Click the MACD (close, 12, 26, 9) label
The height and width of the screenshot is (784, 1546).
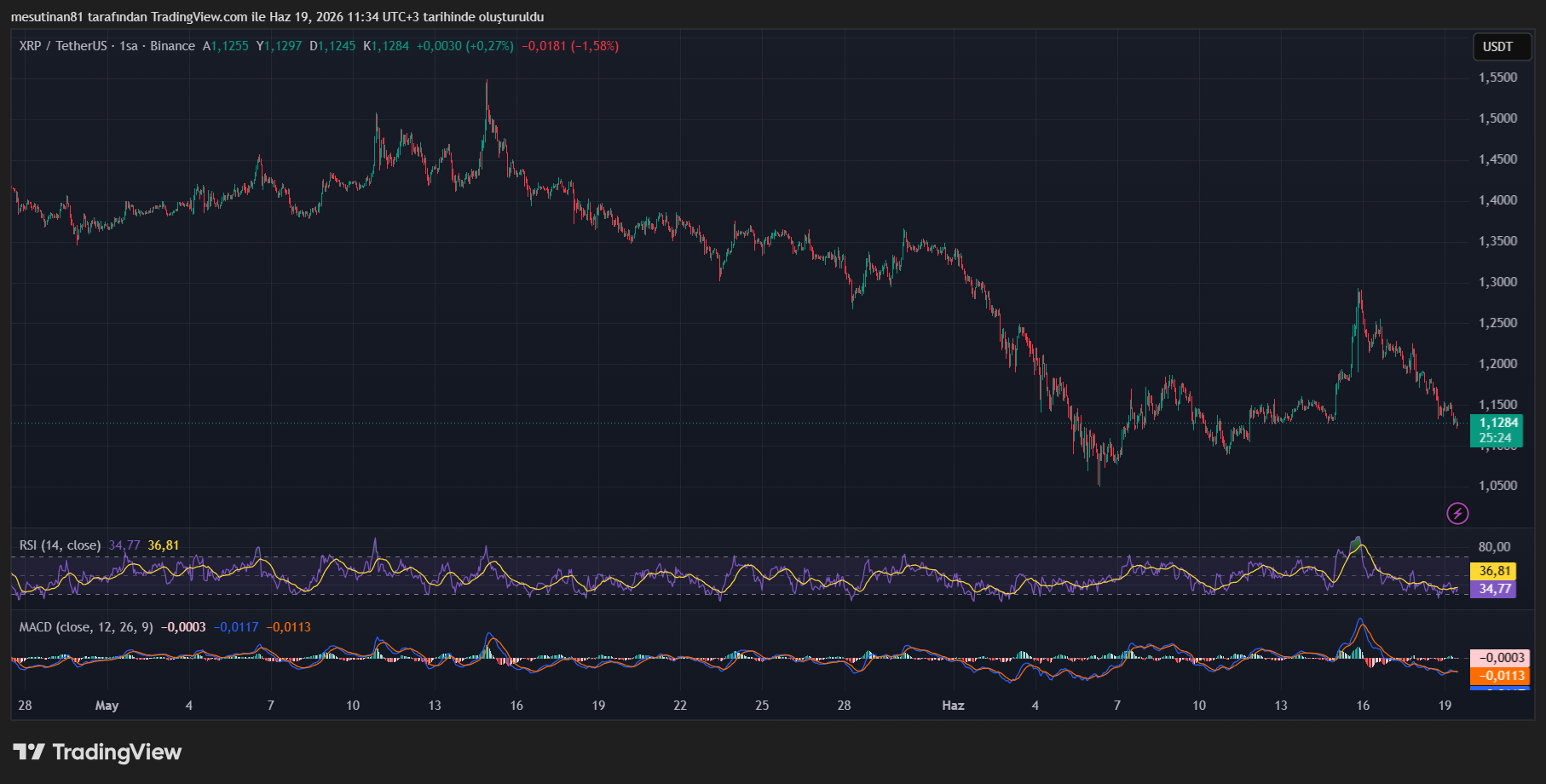(86, 627)
